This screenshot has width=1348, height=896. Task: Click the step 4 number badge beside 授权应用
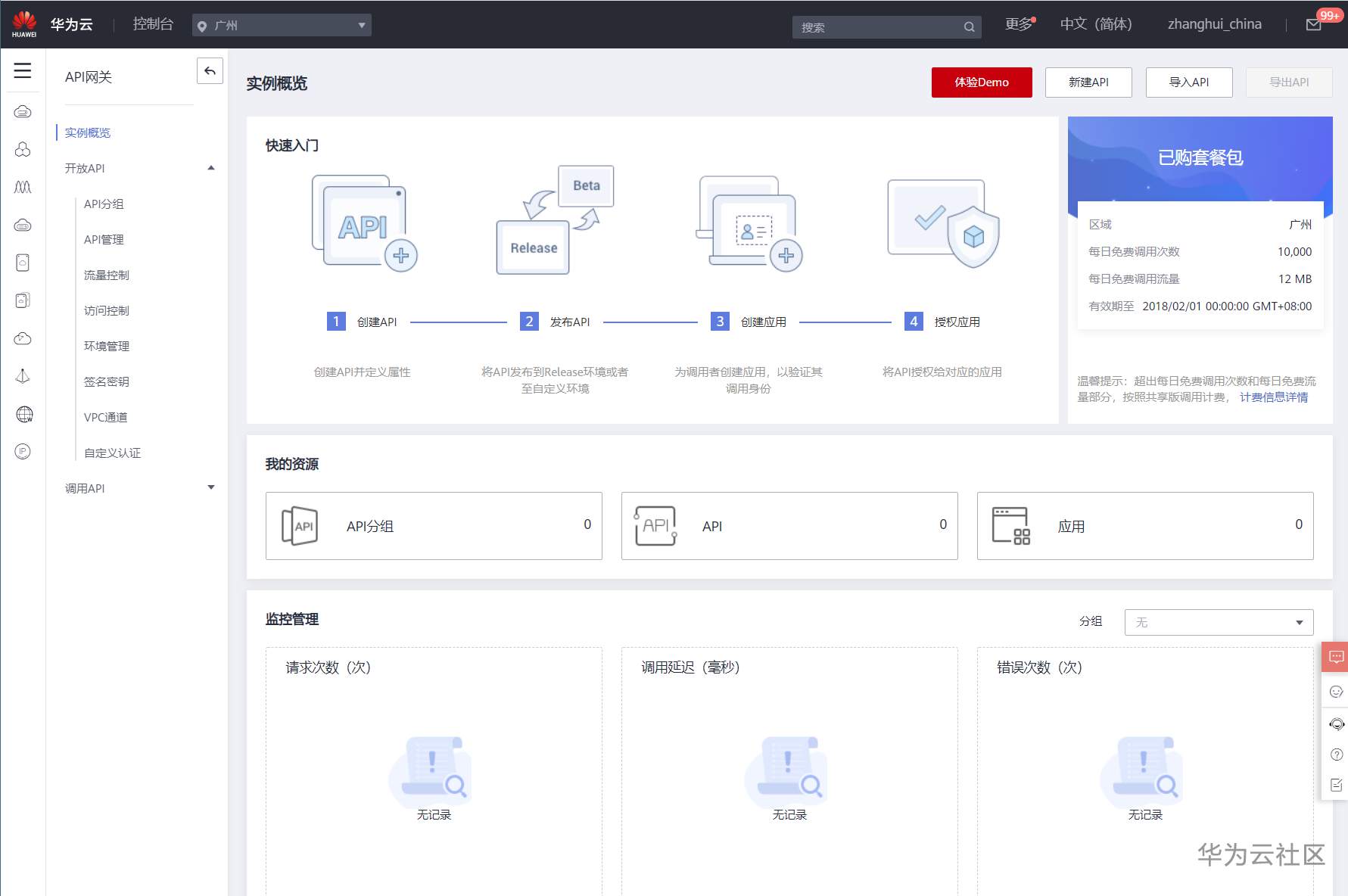914,322
